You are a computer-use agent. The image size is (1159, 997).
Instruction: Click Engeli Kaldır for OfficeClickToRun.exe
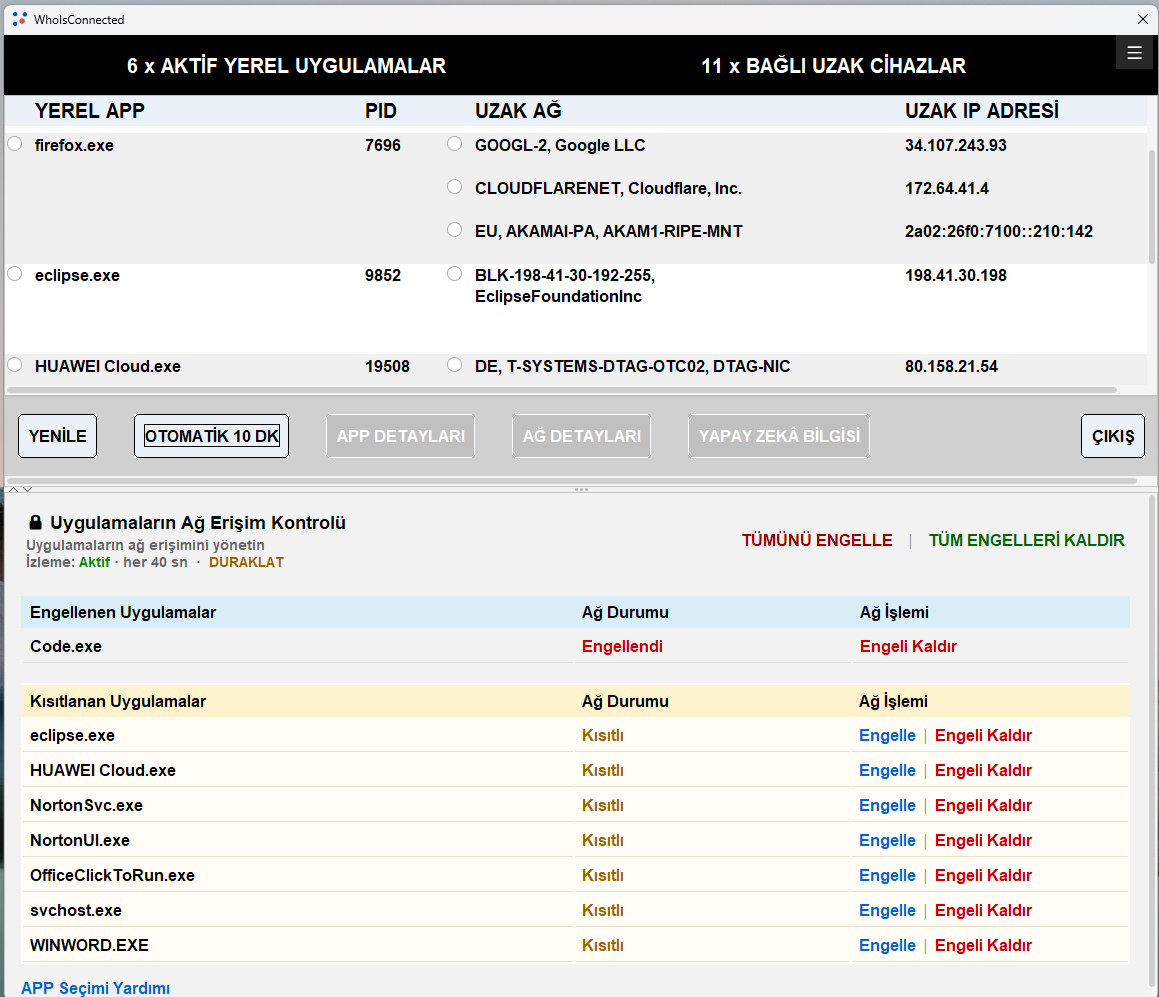(x=983, y=875)
